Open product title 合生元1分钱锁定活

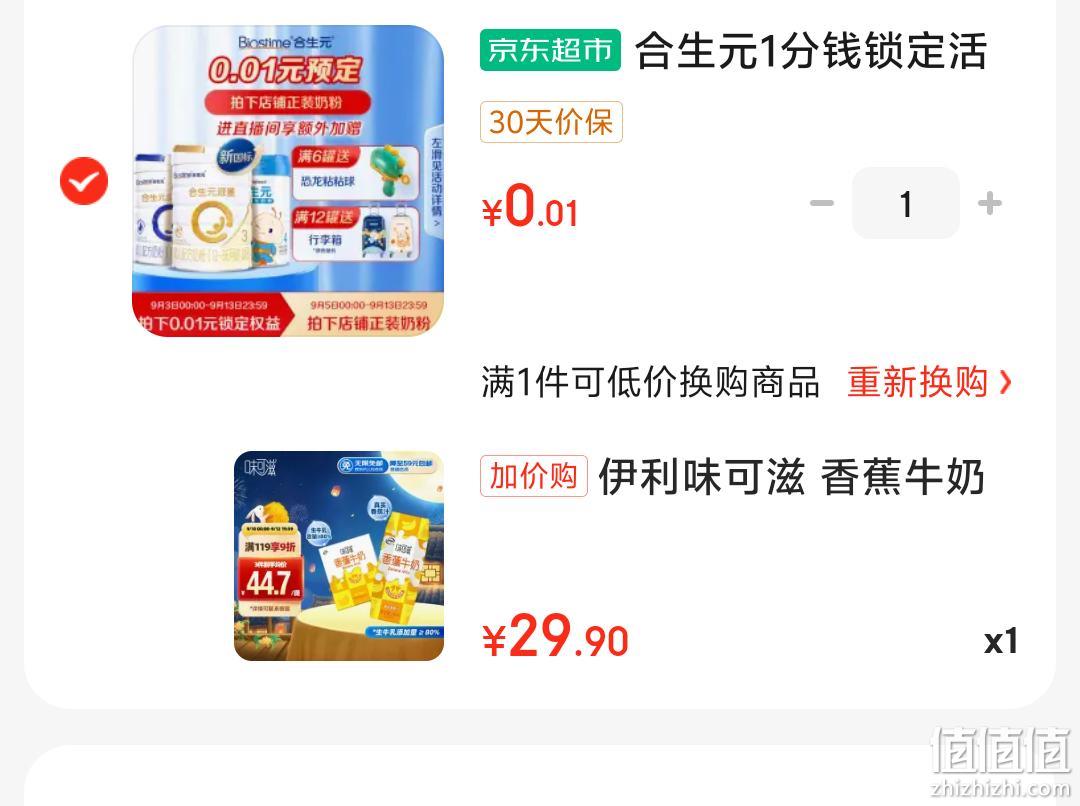[x=811, y=50]
